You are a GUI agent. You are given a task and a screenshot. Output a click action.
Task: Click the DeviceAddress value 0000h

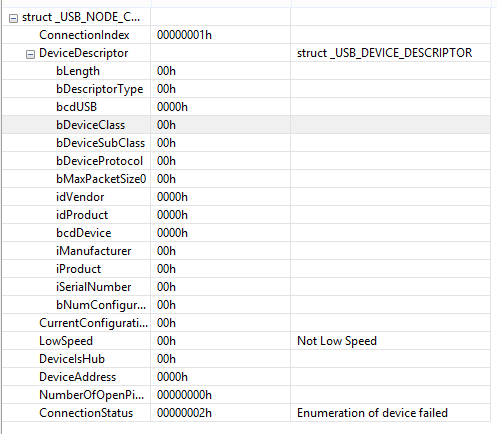(x=172, y=377)
